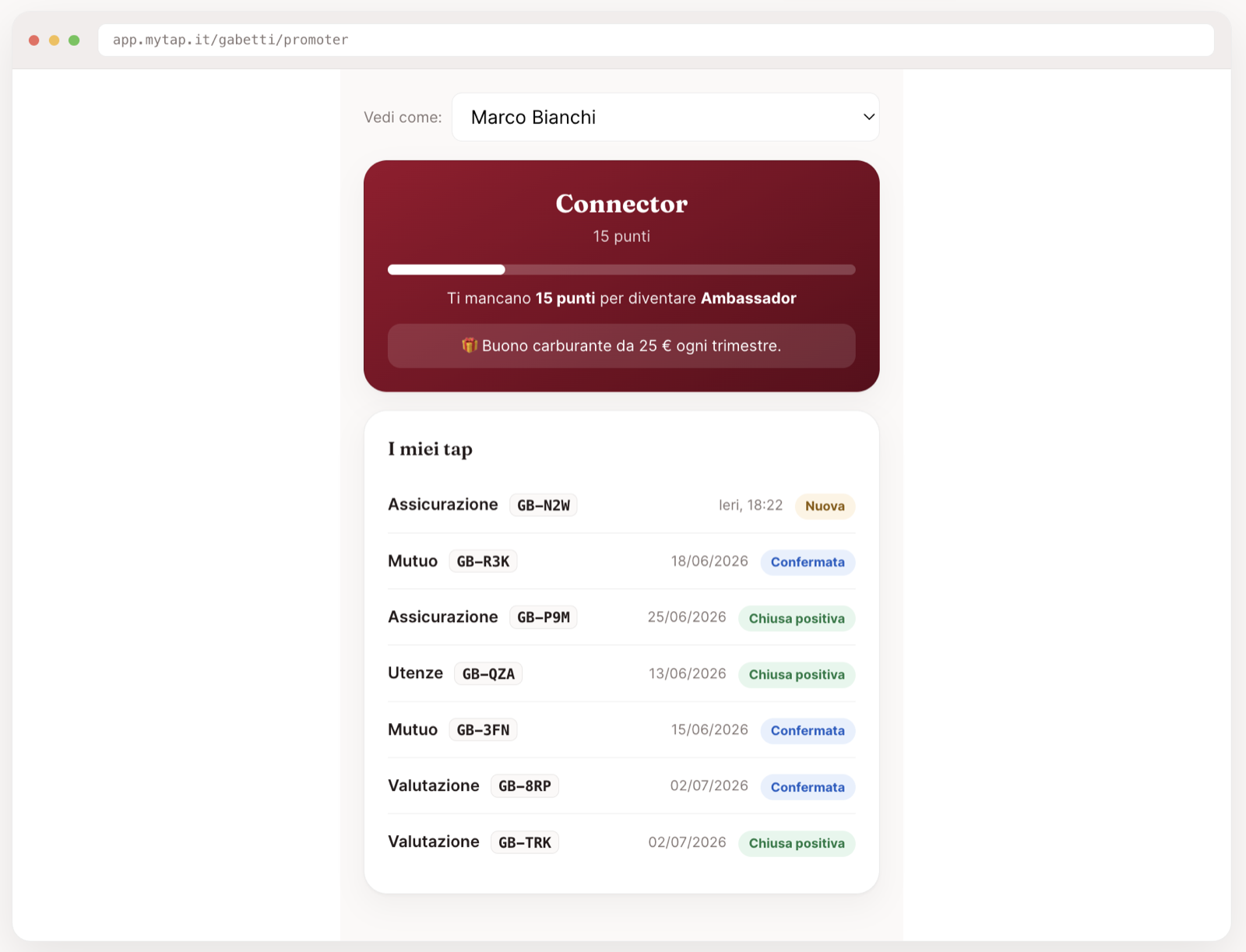
Task: Select the GB-8RP code badge
Action: [x=525, y=785]
